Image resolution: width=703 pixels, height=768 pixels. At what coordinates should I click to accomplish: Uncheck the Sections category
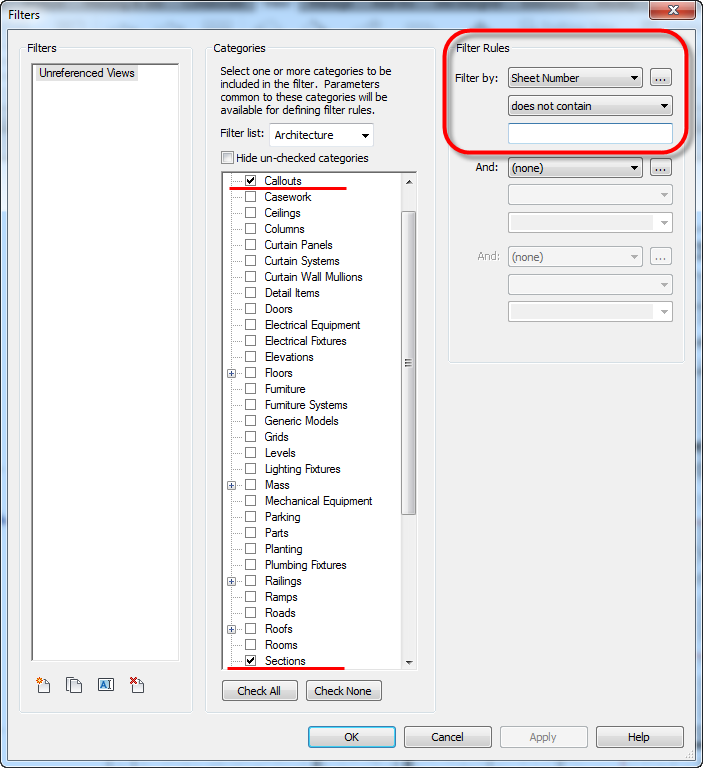[250, 660]
